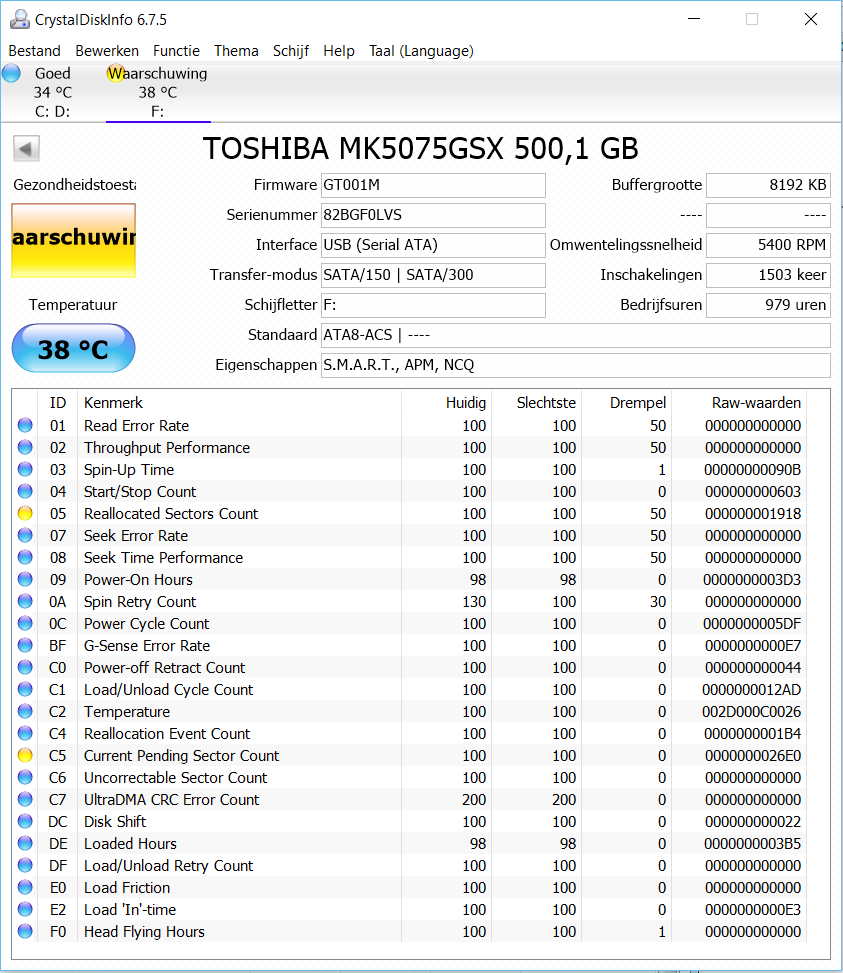Click the Raw-waarden column header
The height and width of the screenshot is (973, 843).
pos(755,403)
